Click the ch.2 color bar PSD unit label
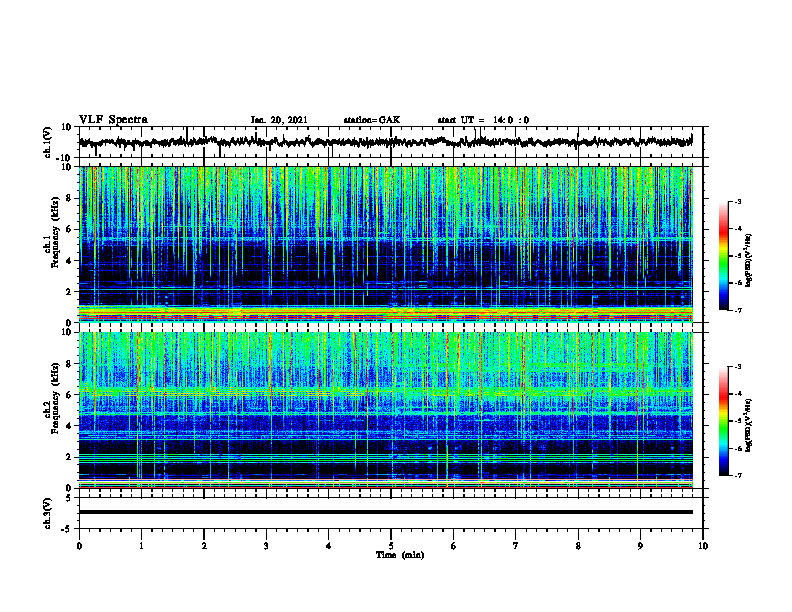 tap(749, 425)
